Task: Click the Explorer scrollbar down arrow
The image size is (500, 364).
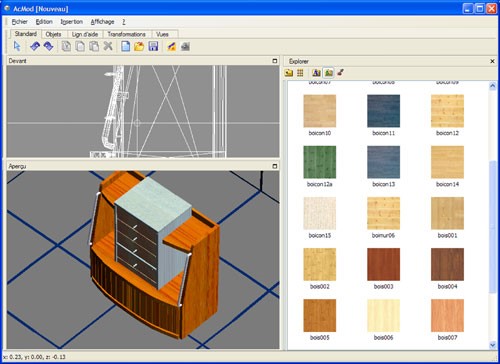Action: 493,345
